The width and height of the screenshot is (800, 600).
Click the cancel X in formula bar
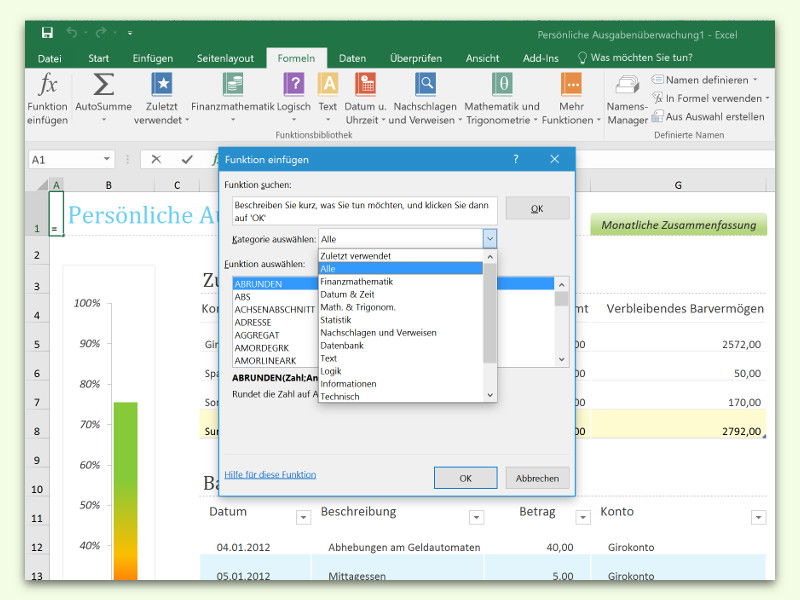156,160
